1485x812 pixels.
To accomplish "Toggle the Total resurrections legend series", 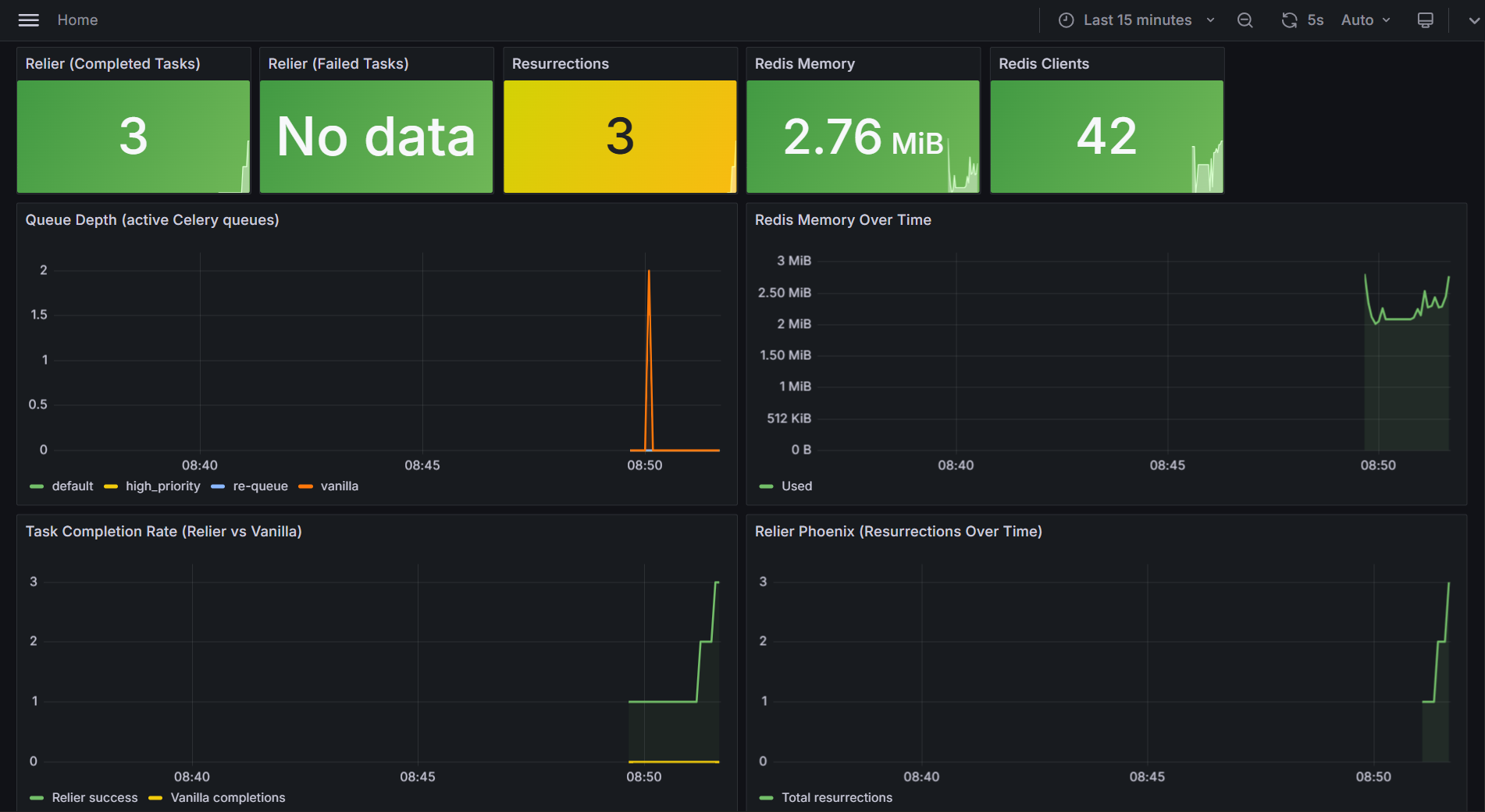I will (837, 798).
